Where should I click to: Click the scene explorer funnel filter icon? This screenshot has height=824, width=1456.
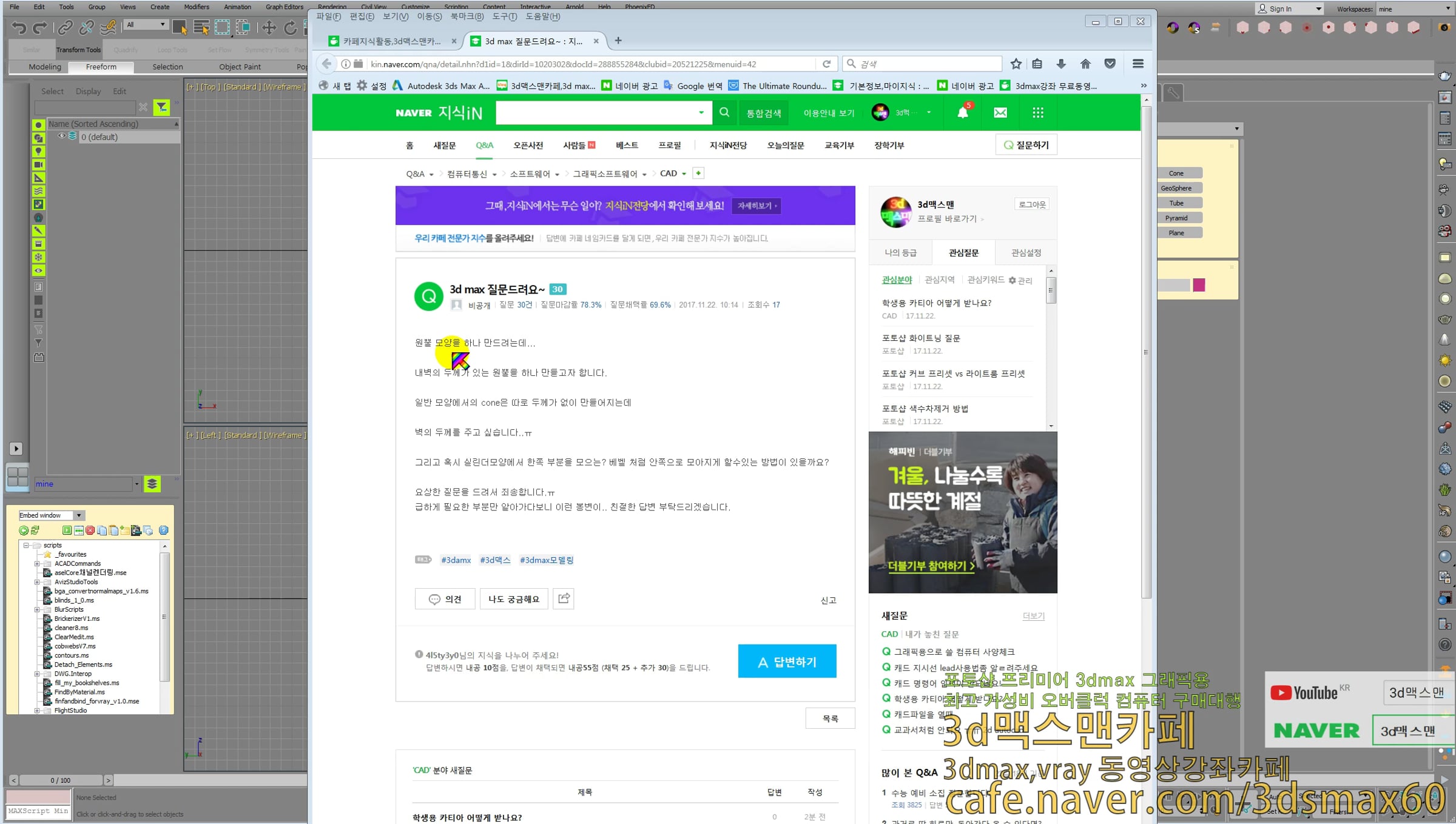(161, 107)
